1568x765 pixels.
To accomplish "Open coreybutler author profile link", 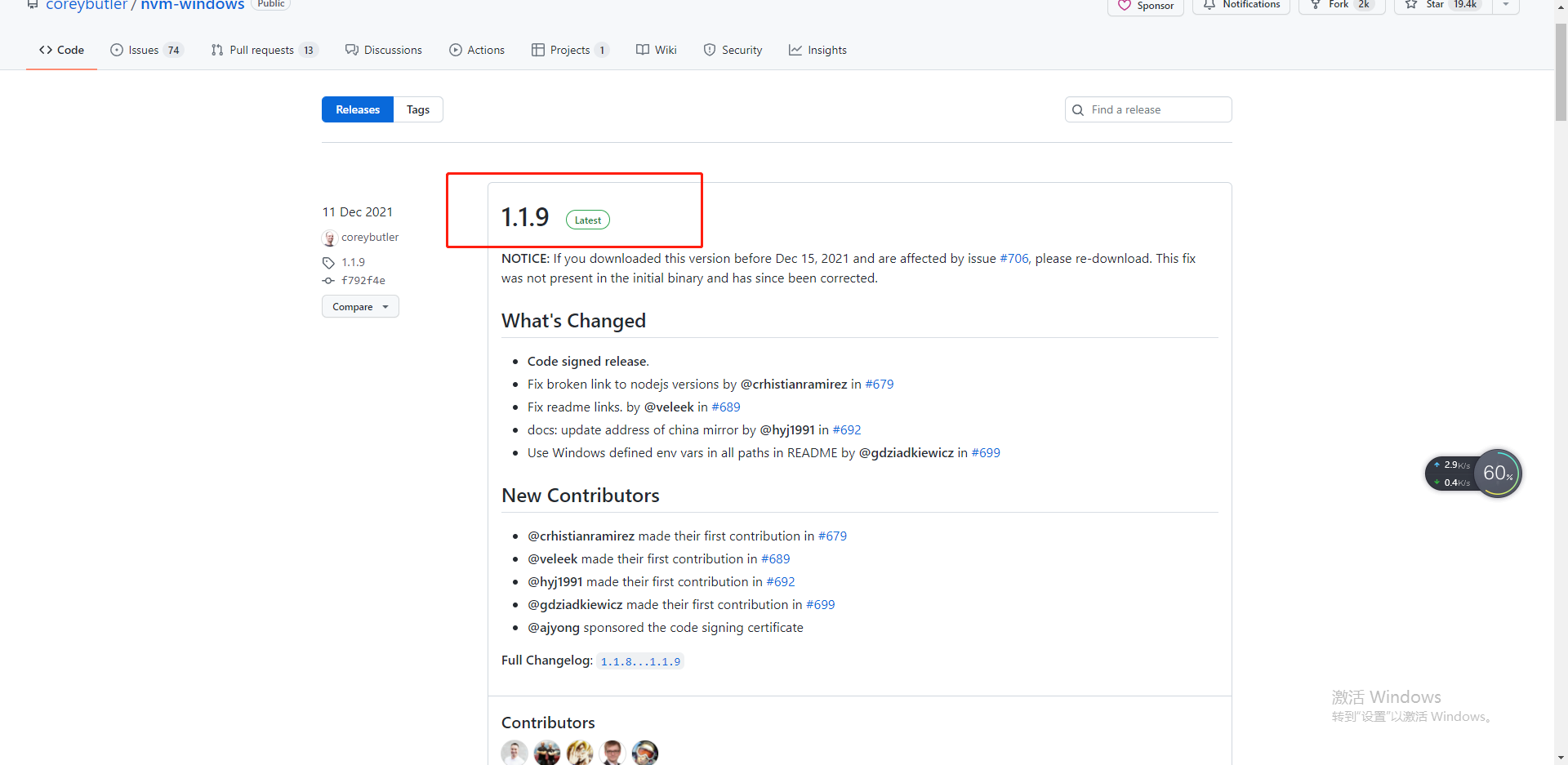I will point(370,237).
